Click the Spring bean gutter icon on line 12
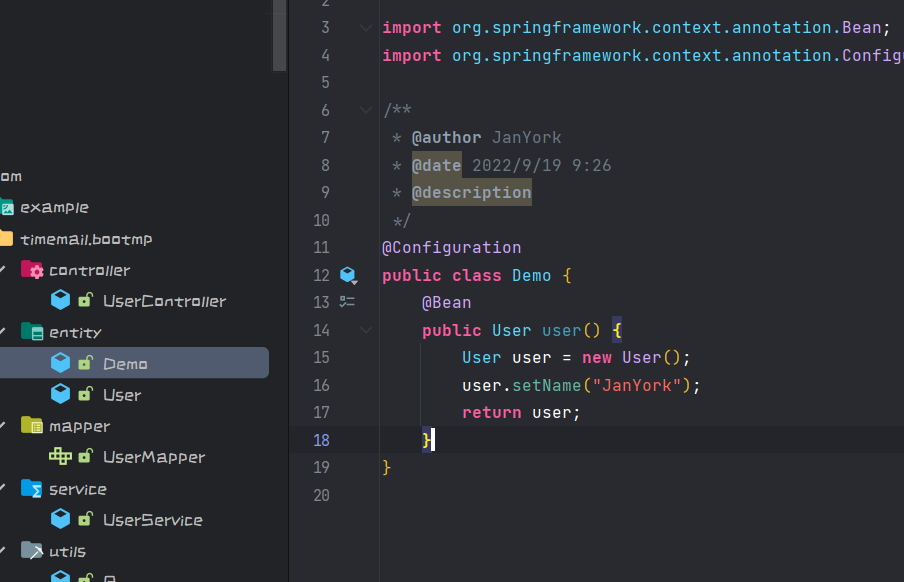This screenshot has width=904, height=582. pyautogui.click(x=348, y=275)
